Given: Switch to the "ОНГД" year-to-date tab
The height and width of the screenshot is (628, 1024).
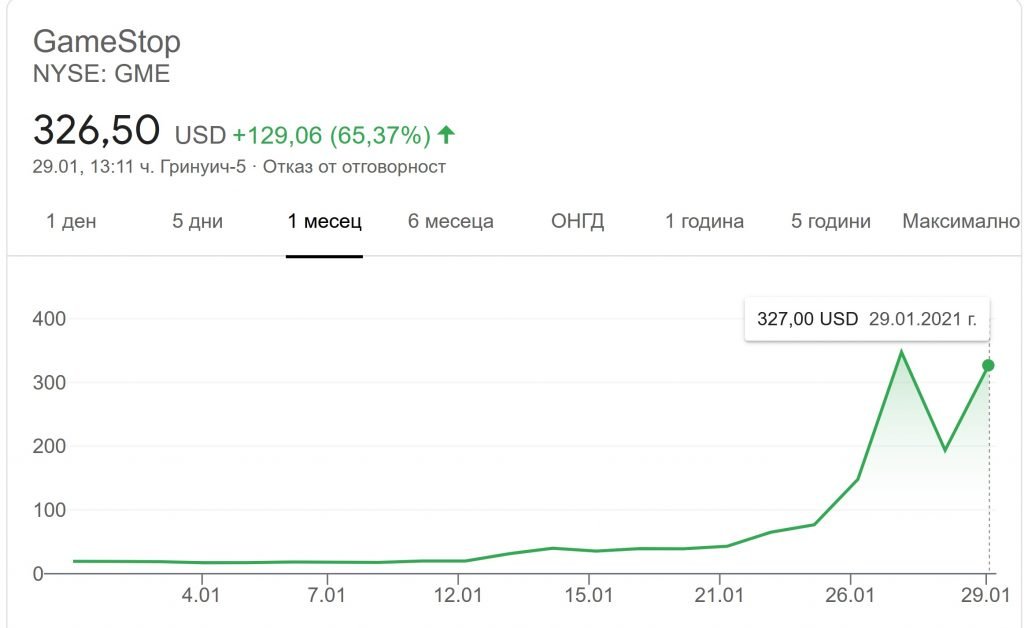Looking at the screenshot, I should pos(577,221).
